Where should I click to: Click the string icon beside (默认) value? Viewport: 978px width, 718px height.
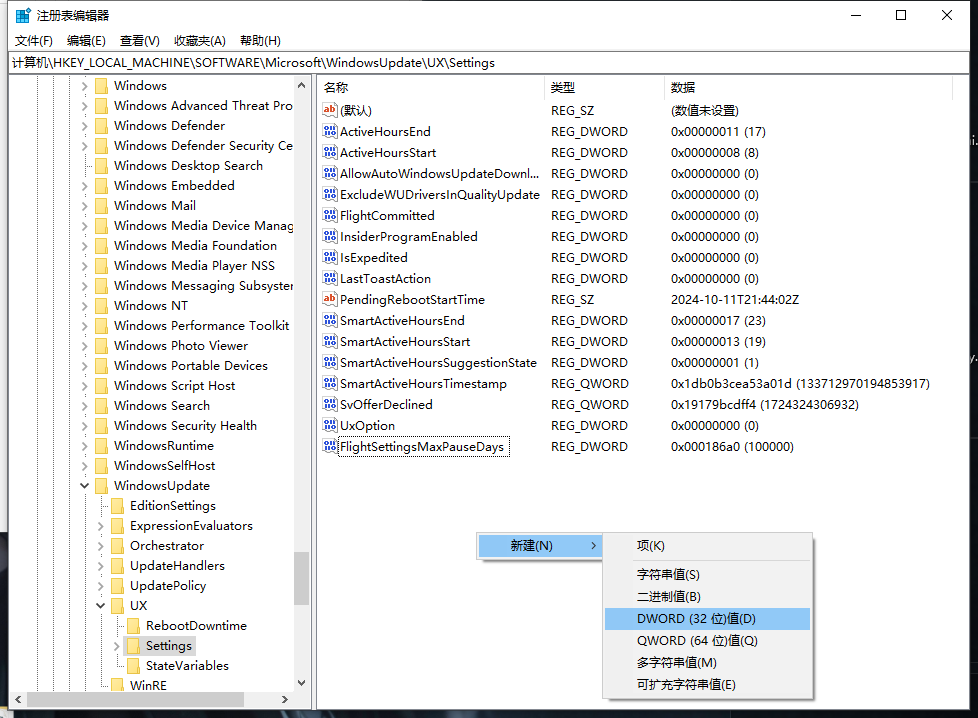pos(329,110)
